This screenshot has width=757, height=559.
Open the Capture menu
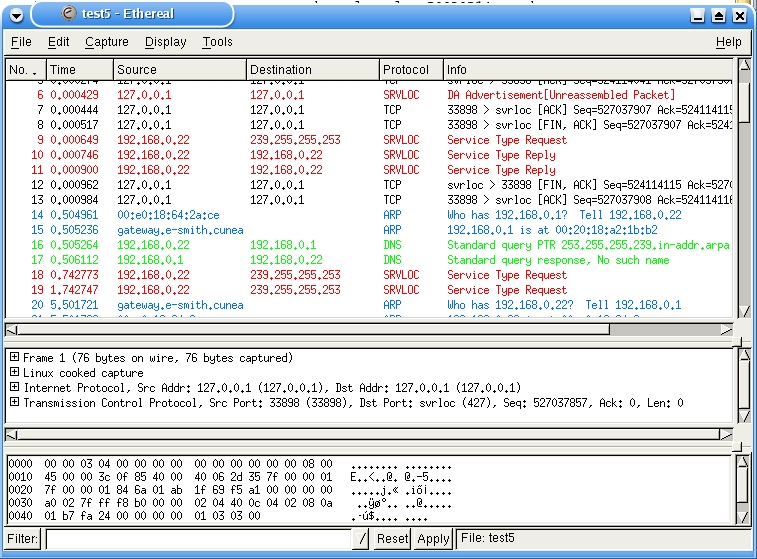coord(107,42)
